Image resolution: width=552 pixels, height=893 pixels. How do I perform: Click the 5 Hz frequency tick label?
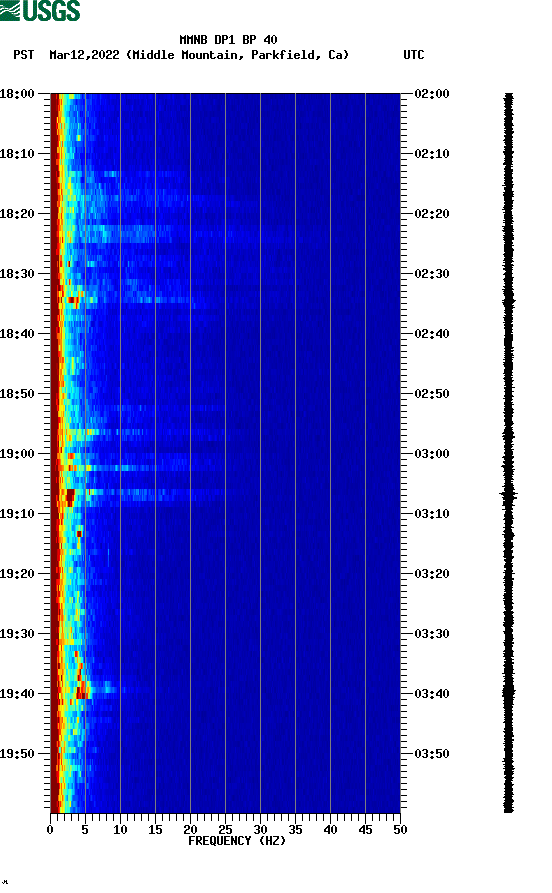pyautogui.click(x=85, y=830)
